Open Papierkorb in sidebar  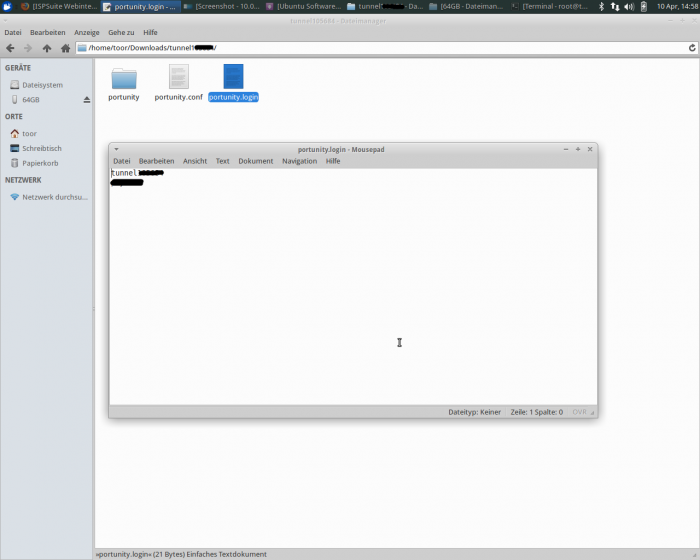tap(41, 163)
